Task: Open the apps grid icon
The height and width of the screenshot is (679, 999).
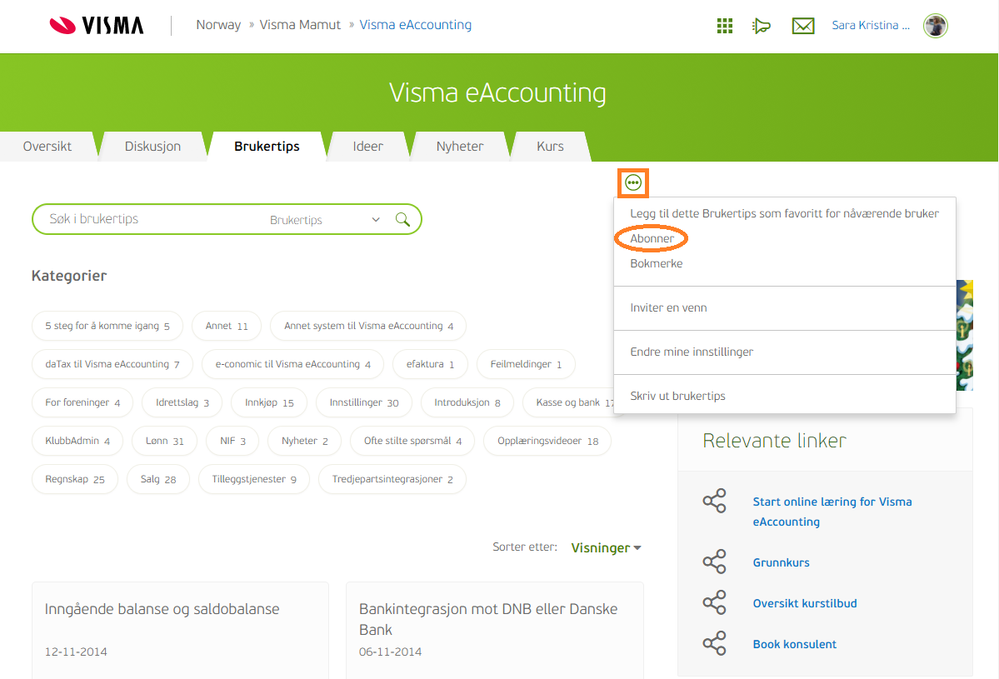Action: 724,25
